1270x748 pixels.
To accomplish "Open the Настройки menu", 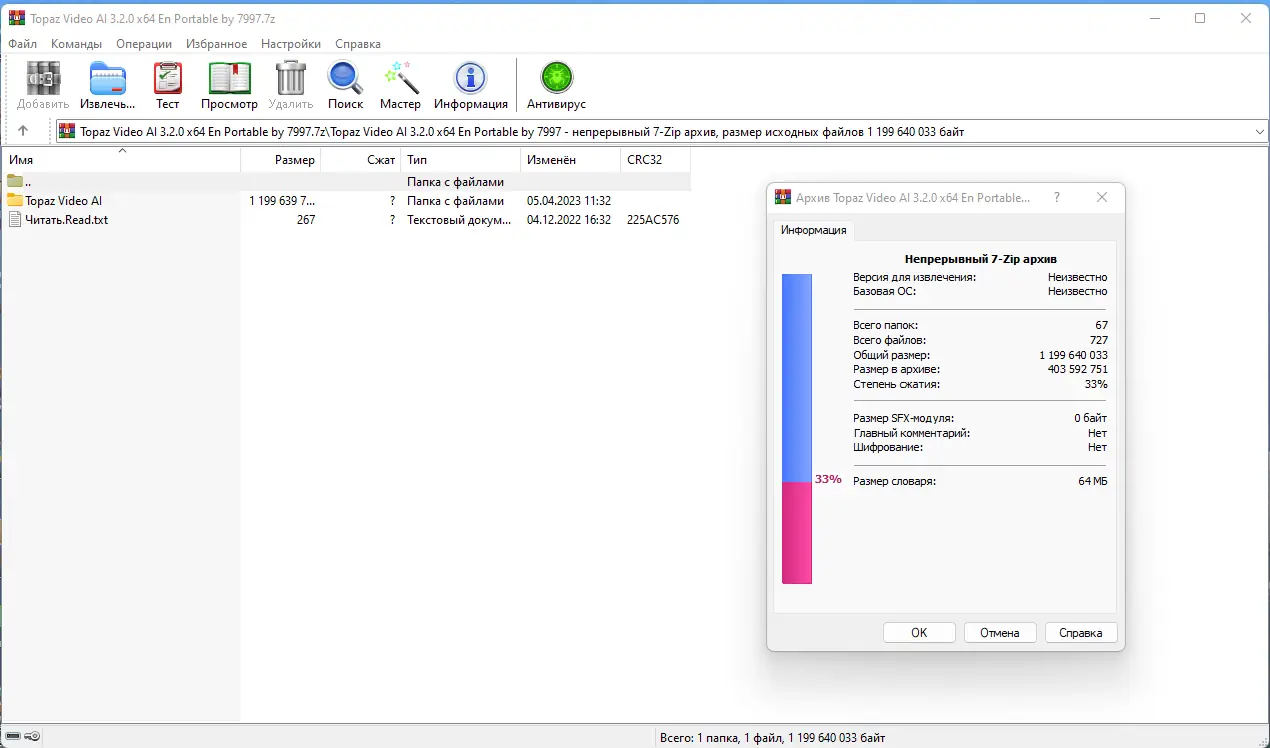I will [290, 43].
